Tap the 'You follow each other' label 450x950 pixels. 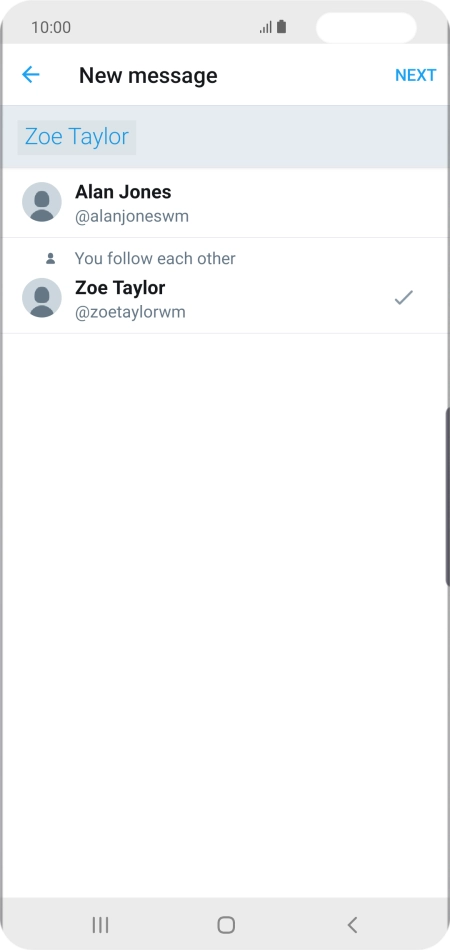(x=155, y=259)
